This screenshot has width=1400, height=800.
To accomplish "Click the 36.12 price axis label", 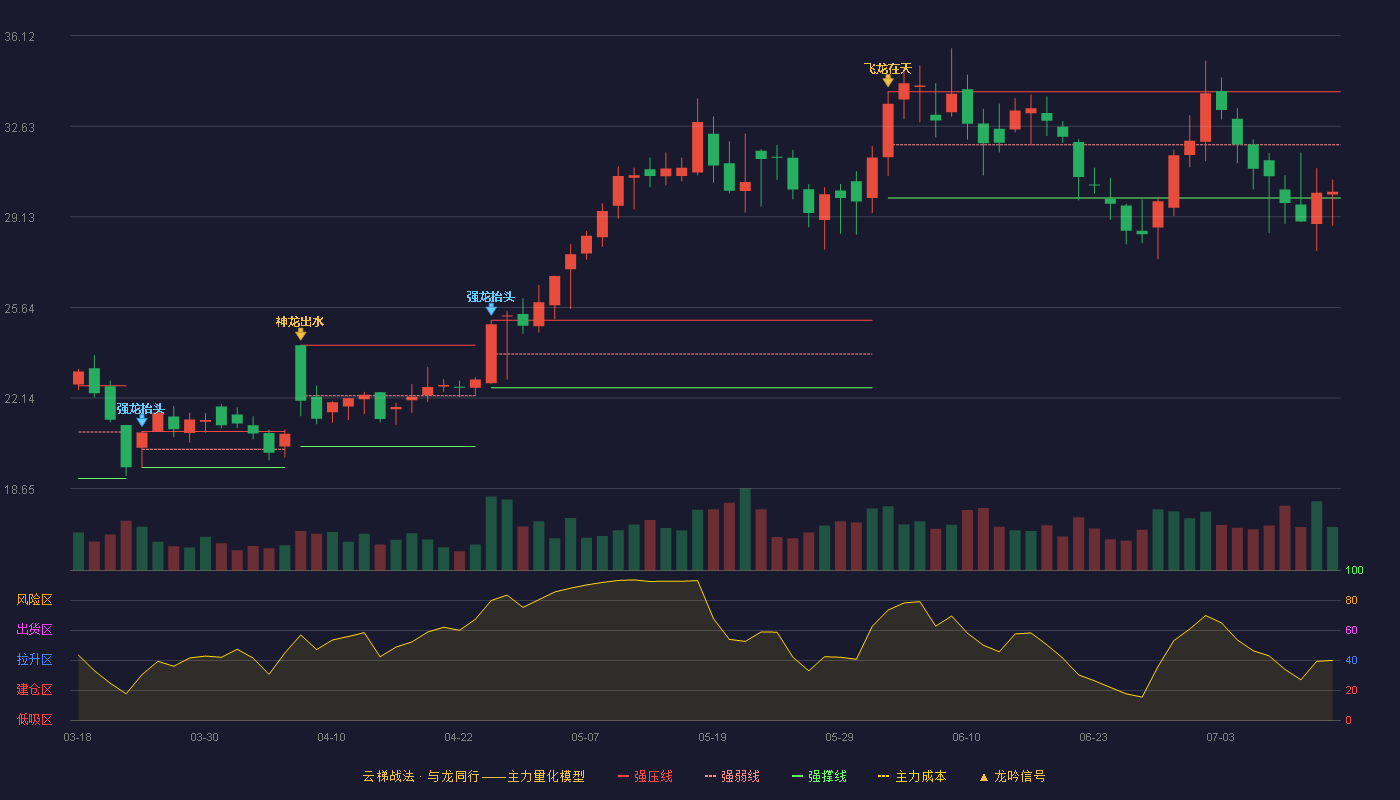I will click(x=20, y=37).
